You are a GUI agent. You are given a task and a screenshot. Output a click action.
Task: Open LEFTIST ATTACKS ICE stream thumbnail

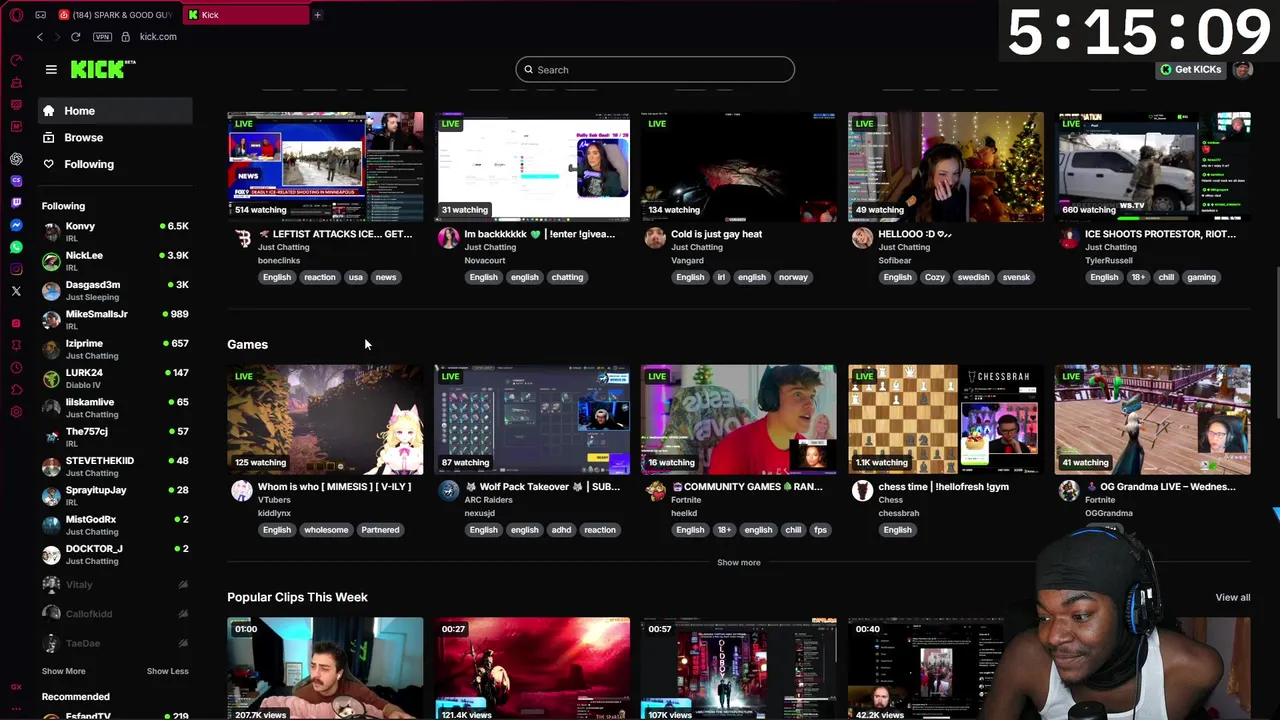pos(325,166)
